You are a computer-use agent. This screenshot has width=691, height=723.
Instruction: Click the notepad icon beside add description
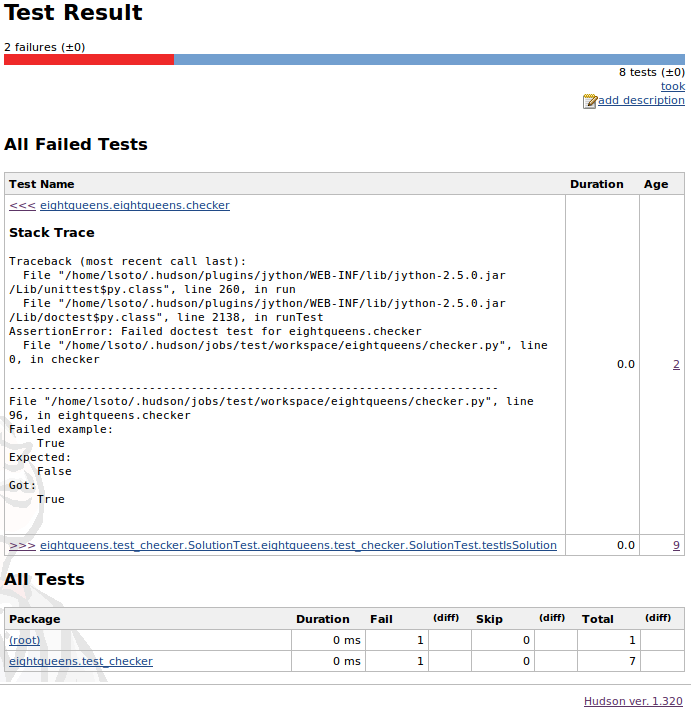tap(590, 101)
